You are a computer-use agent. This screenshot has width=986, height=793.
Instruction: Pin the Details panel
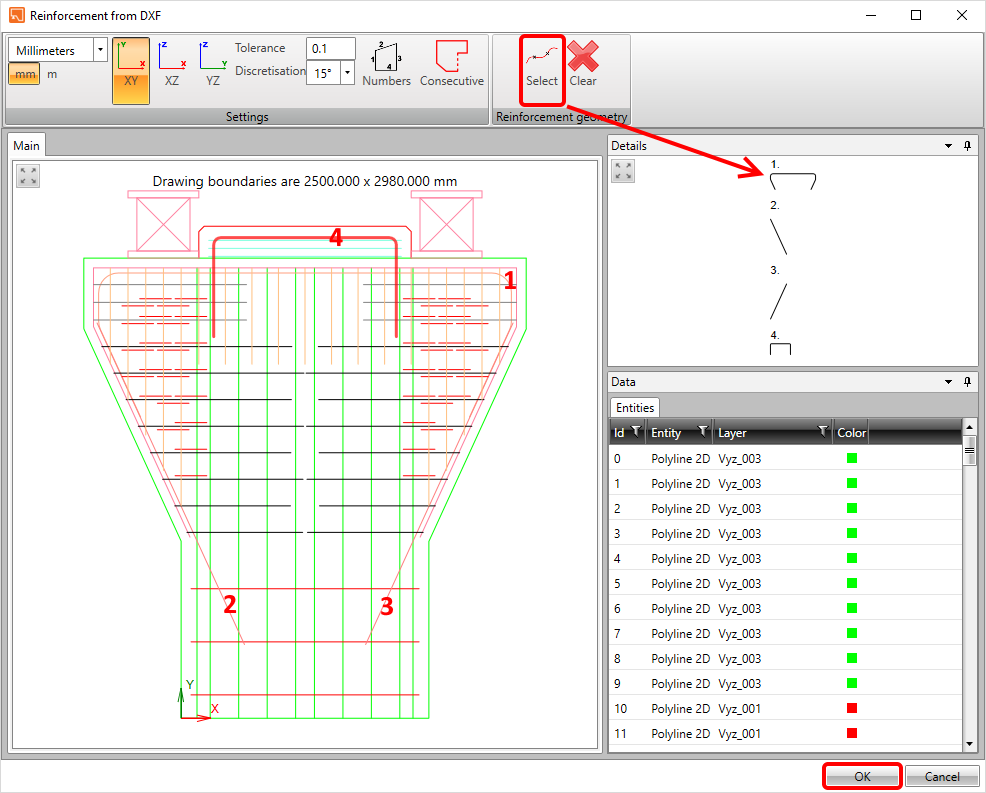(x=967, y=146)
